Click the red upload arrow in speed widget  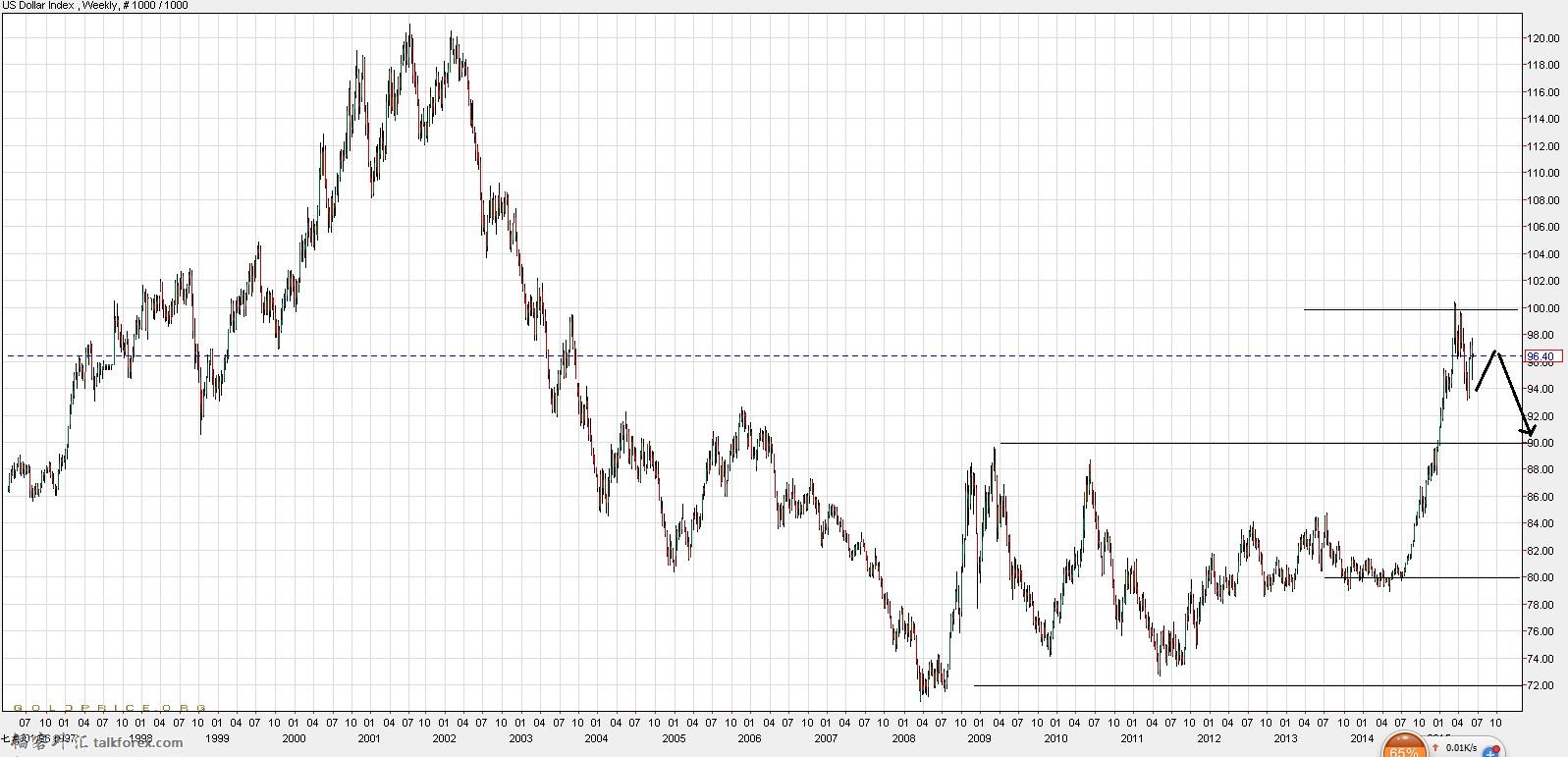1435,748
